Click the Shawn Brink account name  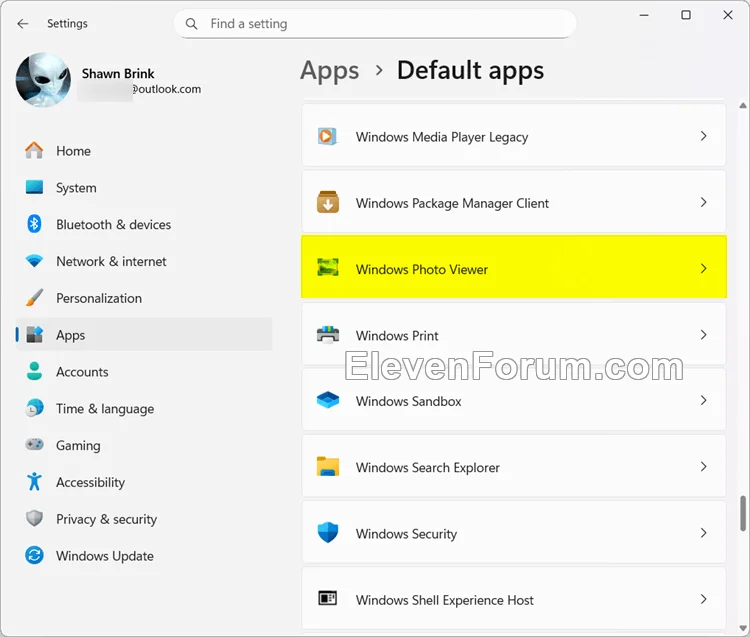click(118, 73)
